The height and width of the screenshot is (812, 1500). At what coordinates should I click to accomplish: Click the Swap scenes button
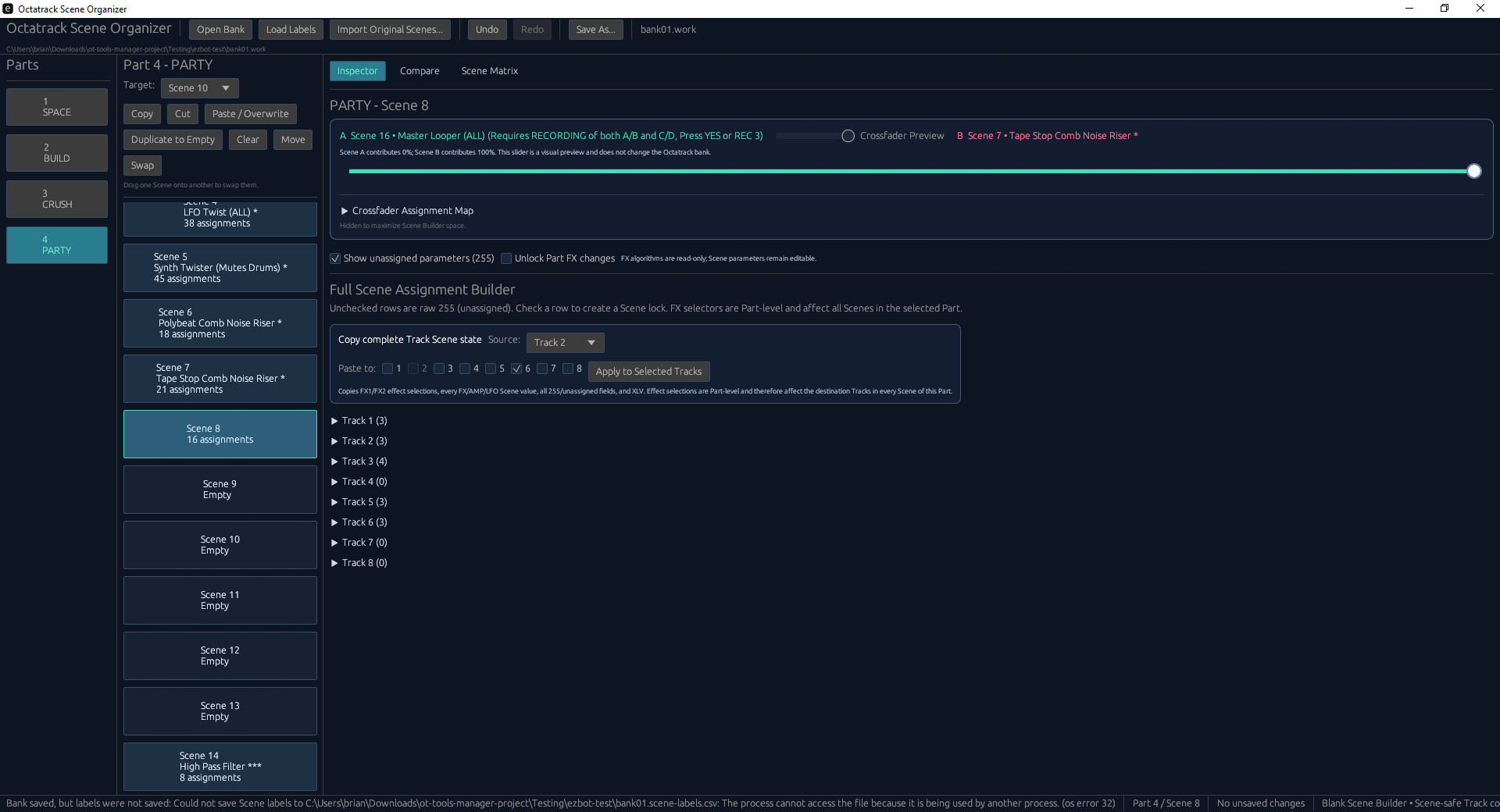(x=142, y=166)
